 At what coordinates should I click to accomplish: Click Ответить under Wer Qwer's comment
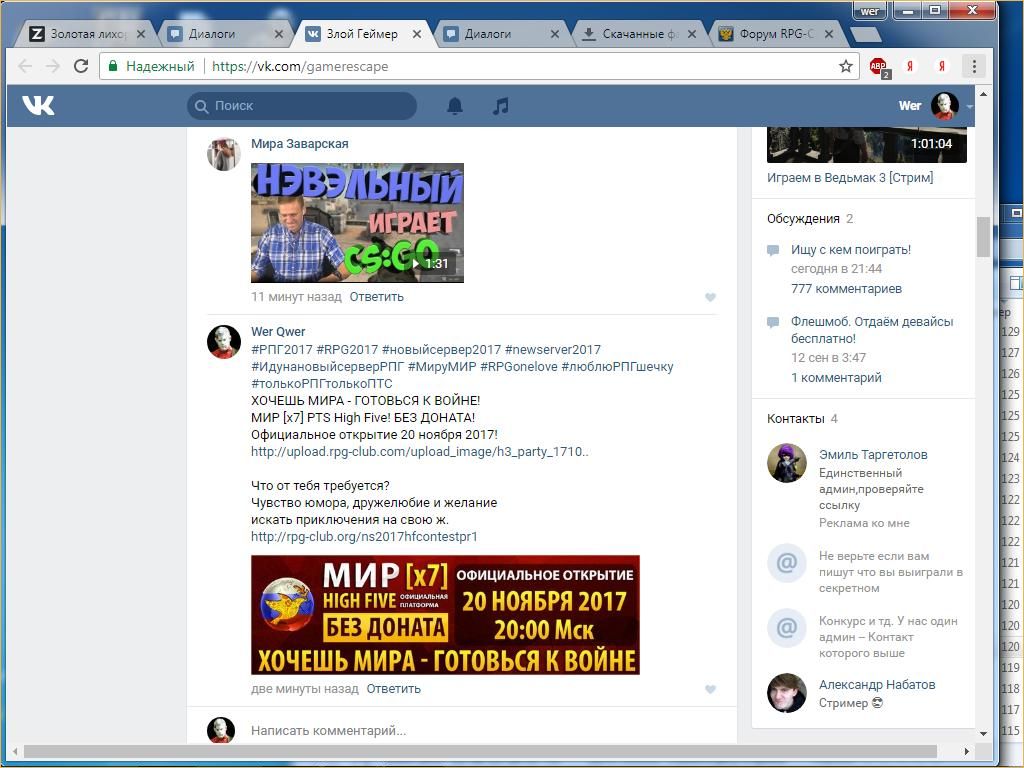(x=393, y=689)
